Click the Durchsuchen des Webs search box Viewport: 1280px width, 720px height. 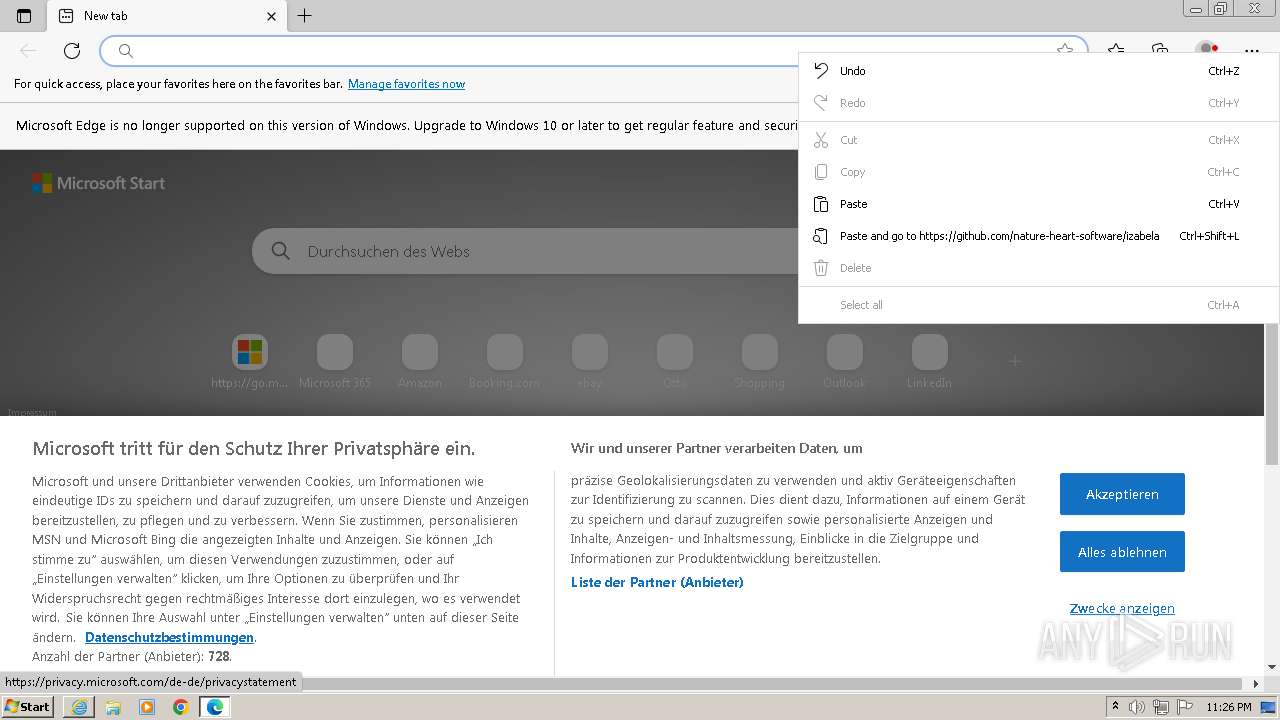[525, 251]
